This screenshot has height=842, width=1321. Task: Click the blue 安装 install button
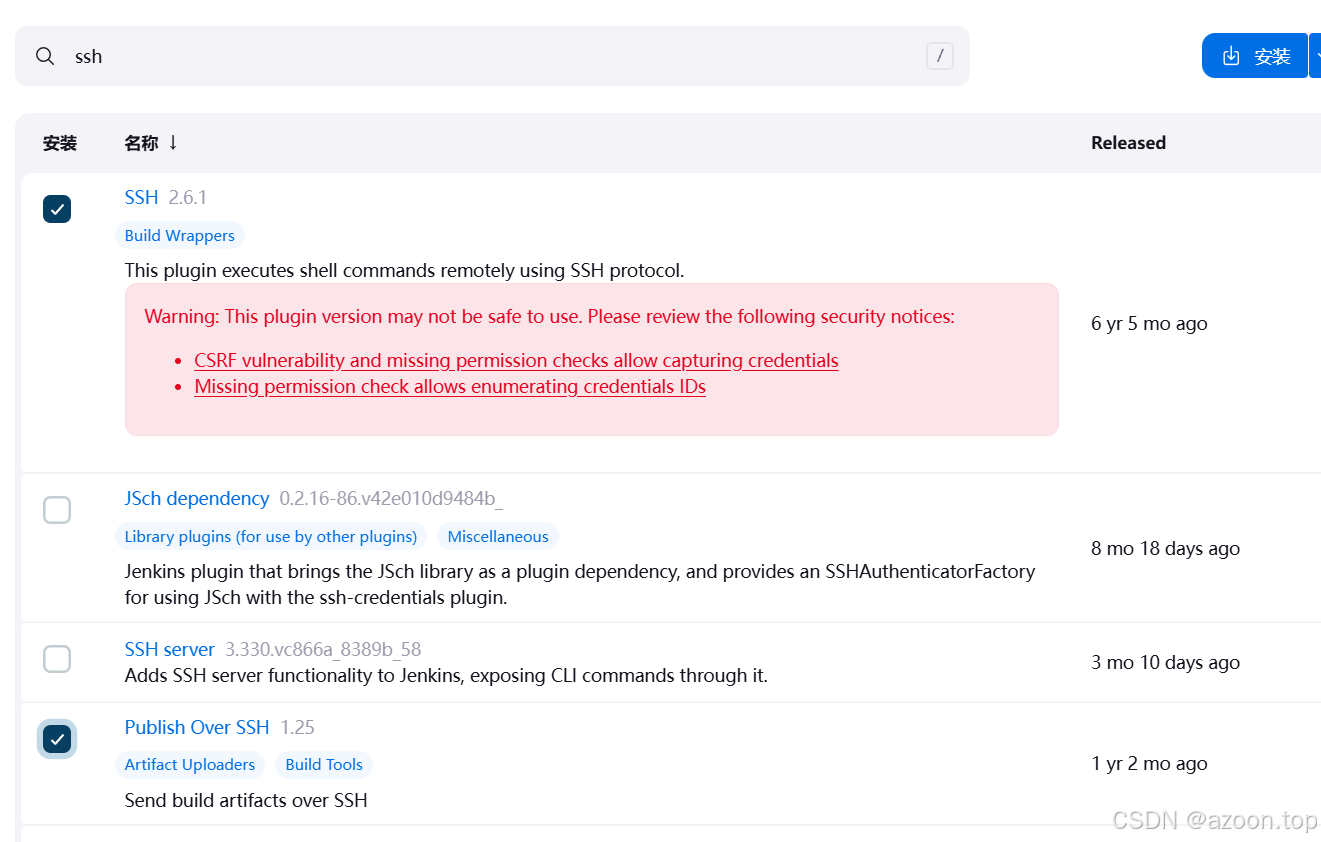pyautogui.click(x=1255, y=56)
